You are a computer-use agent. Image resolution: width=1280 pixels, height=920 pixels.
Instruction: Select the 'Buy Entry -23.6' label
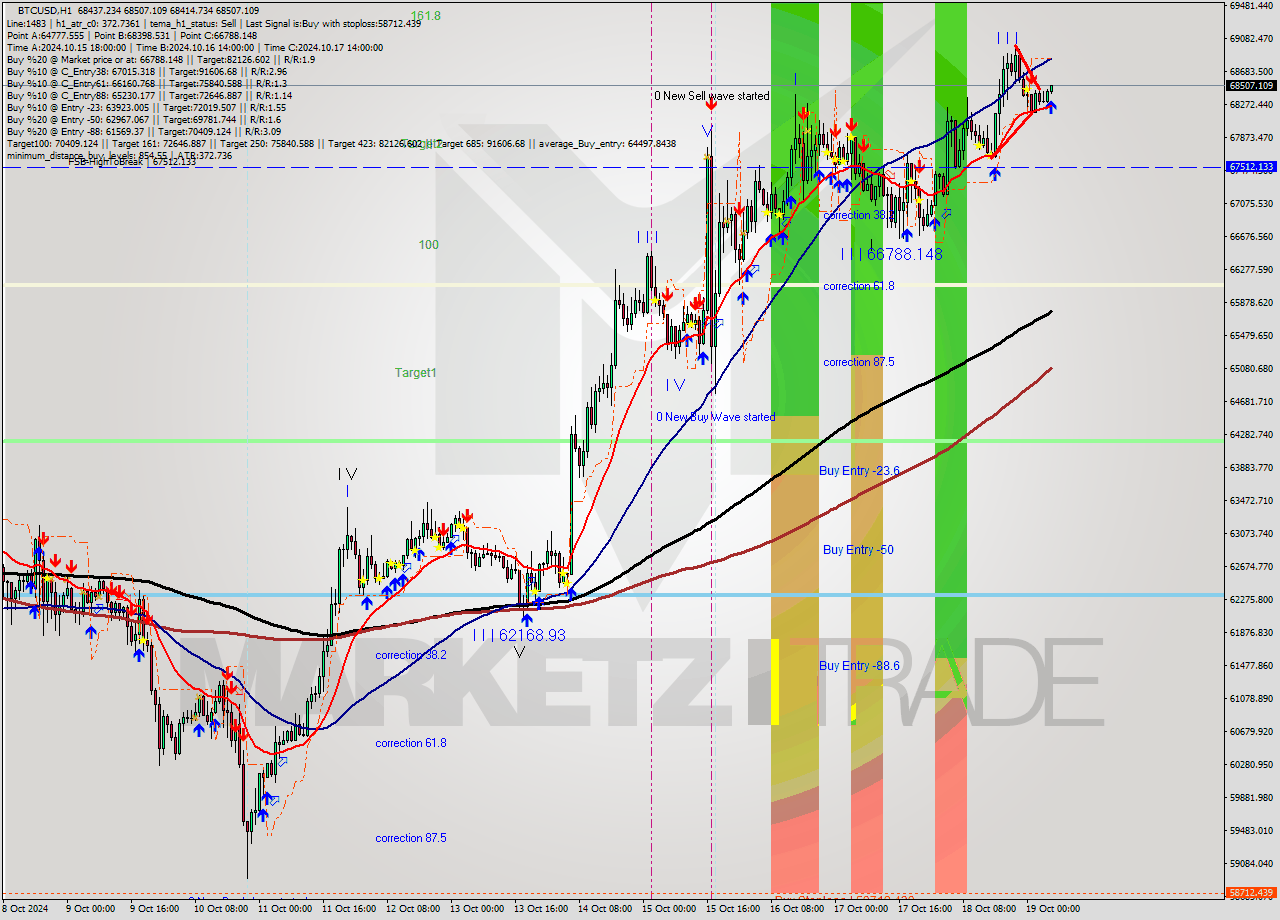coord(859,470)
